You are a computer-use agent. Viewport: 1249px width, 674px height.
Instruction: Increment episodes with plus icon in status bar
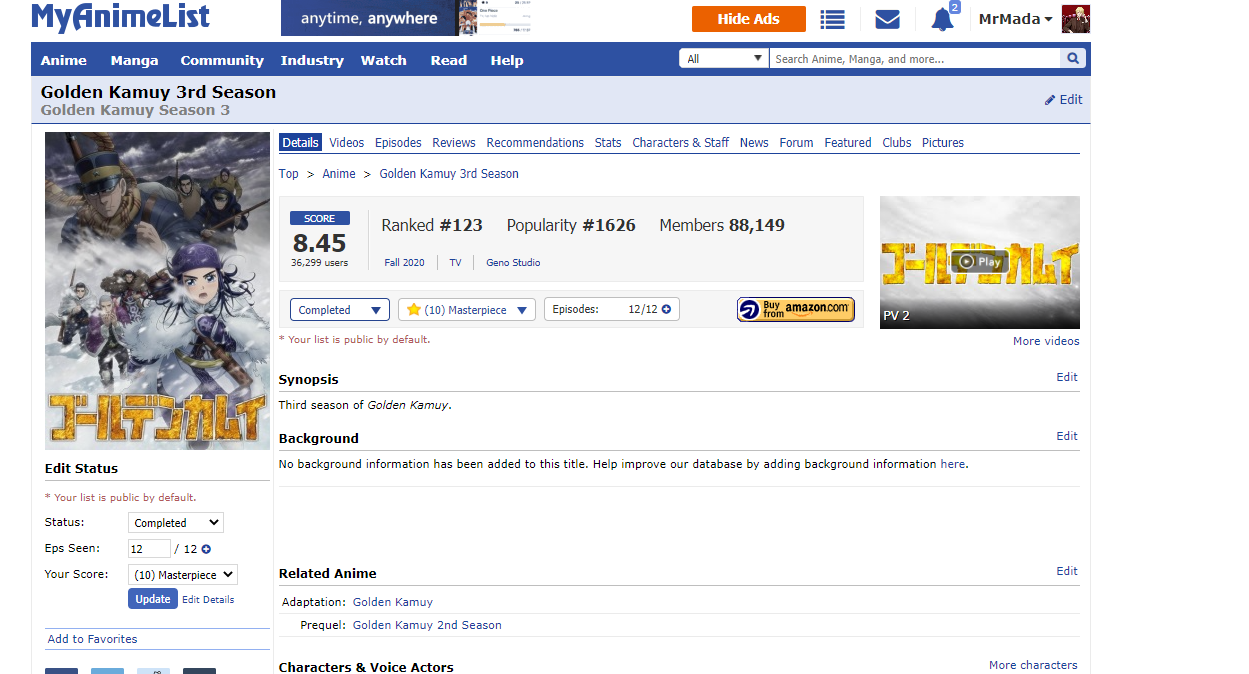(x=666, y=310)
